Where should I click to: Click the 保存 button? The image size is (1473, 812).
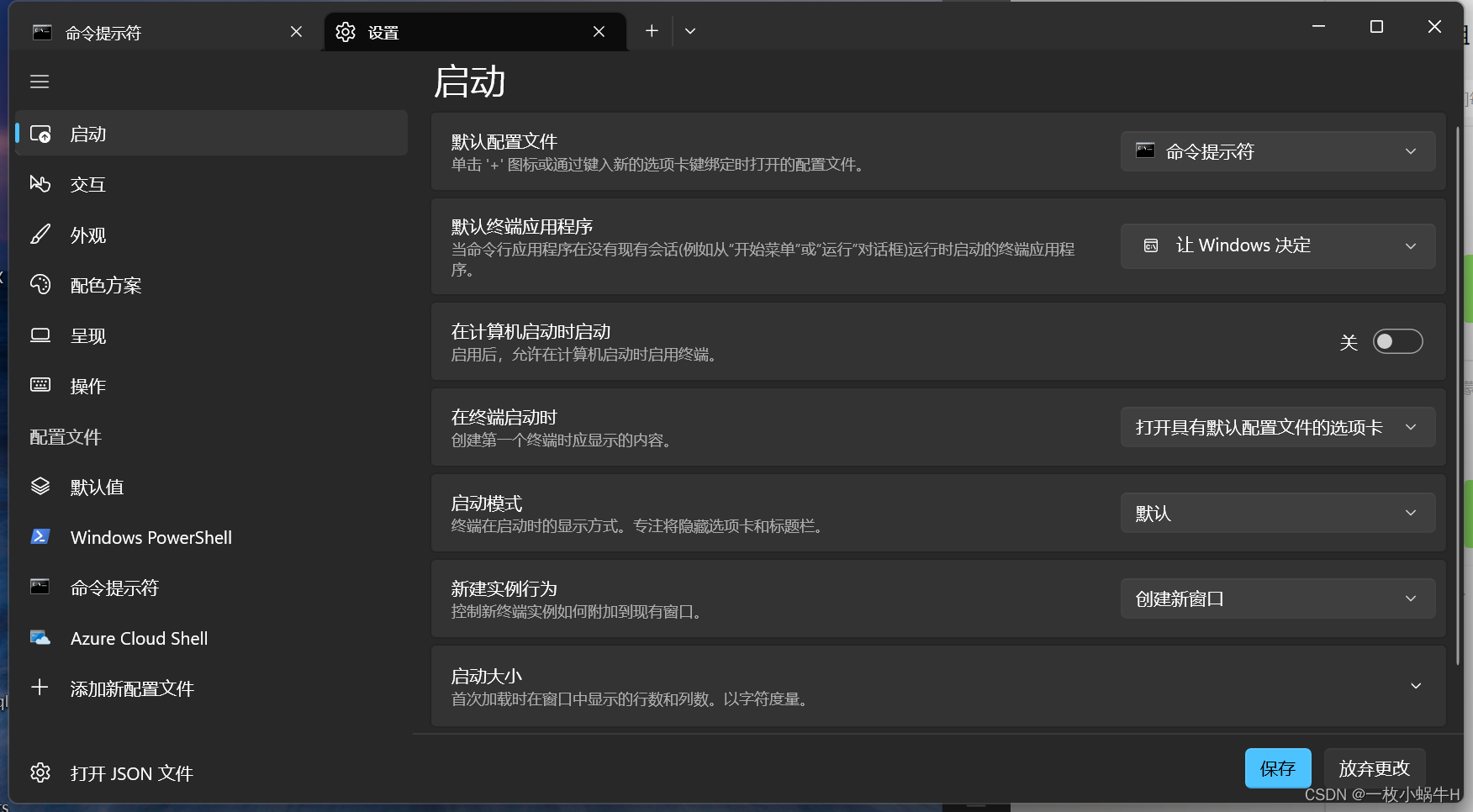tap(1278, 768)
